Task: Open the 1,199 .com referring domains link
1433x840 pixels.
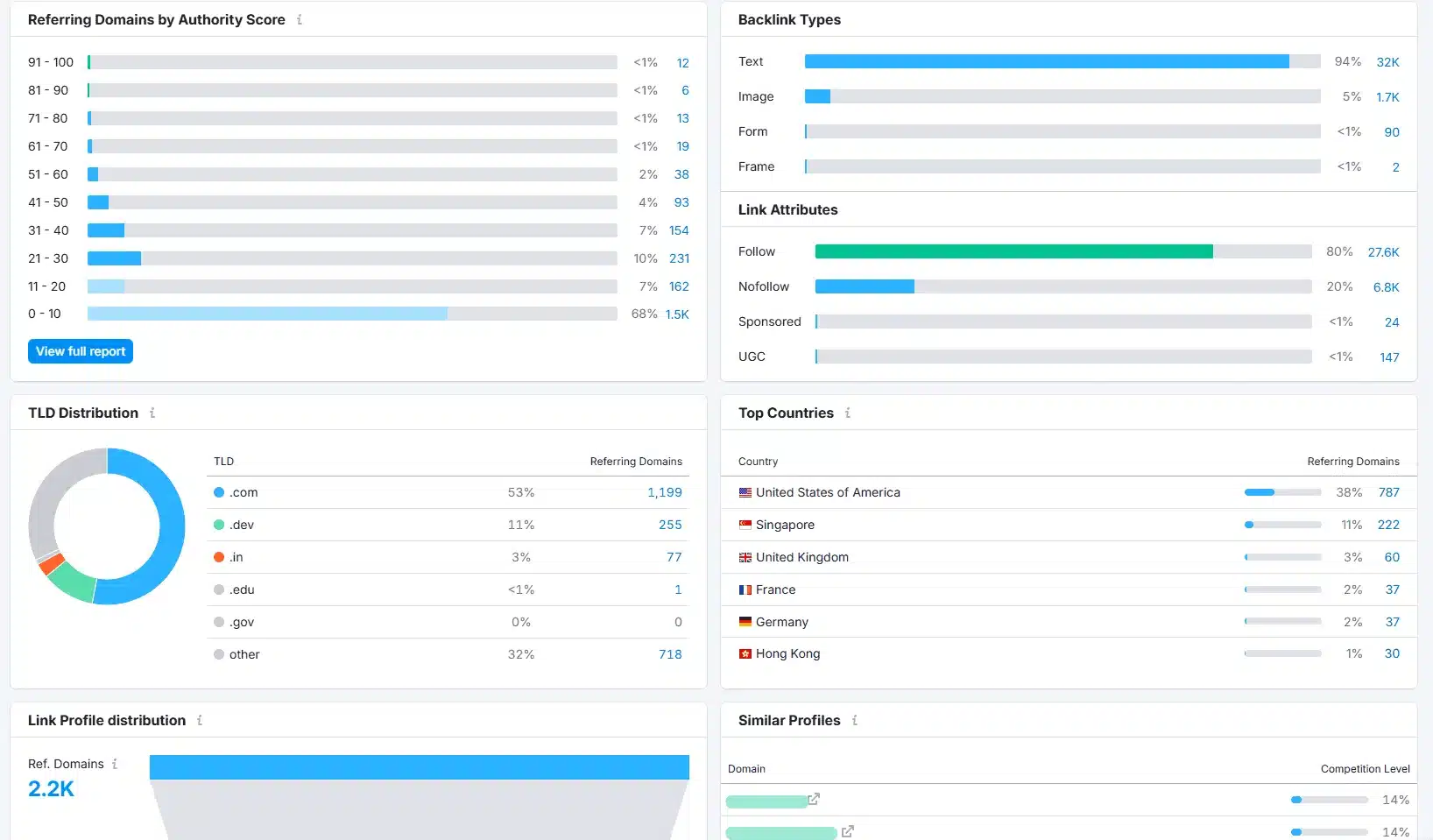Action: (x=664, y=492)
